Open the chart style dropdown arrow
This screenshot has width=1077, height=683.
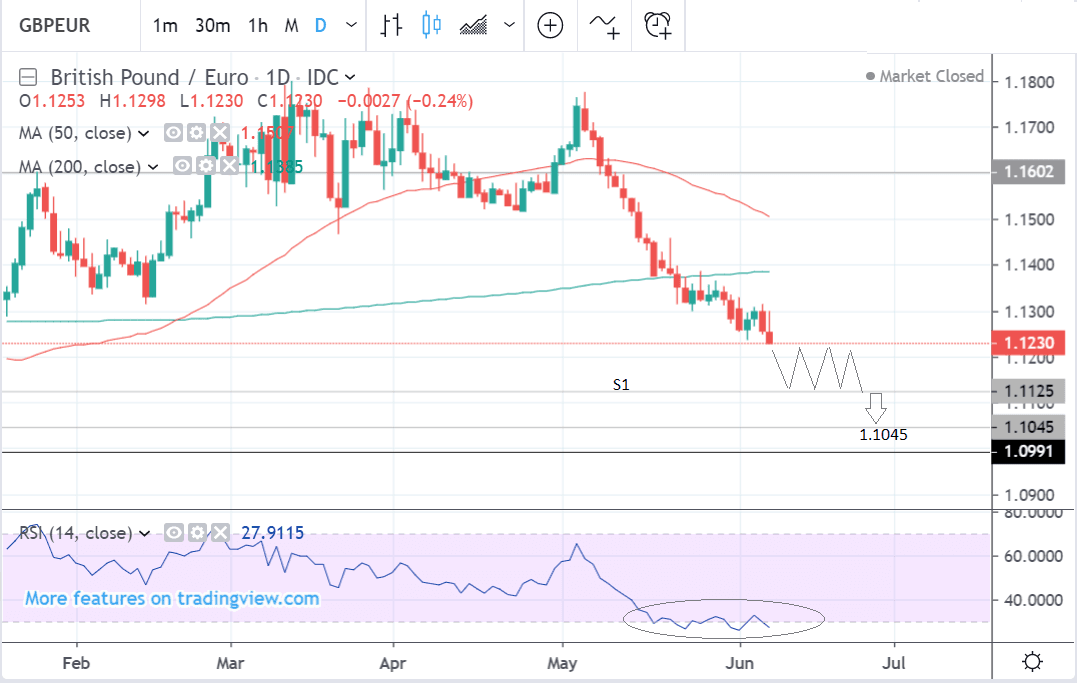click(510, 26)
